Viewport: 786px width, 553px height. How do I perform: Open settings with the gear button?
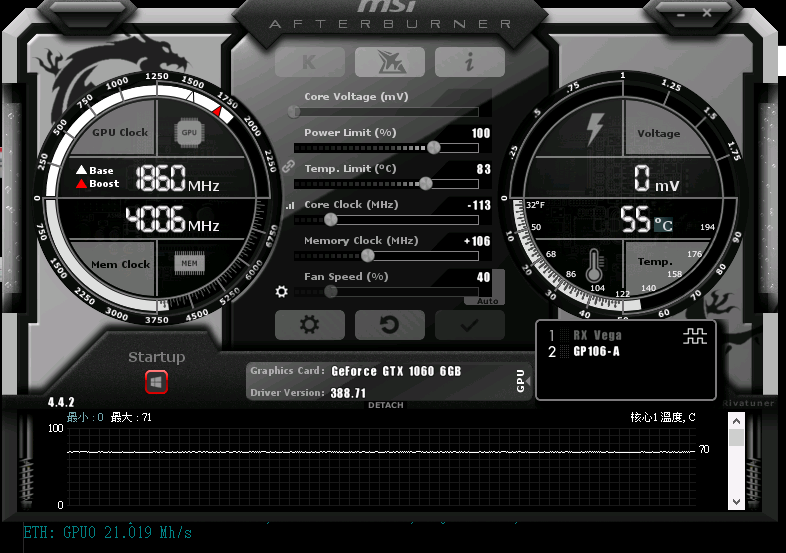click(x=310, y=325)
